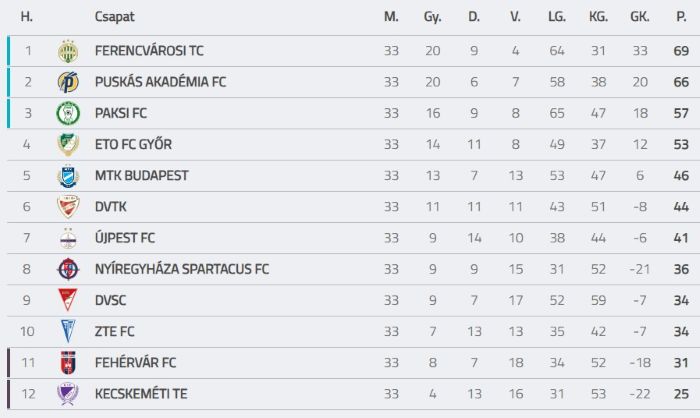Sort by the GK. goal difference header
The image size is (700, 418).
point(640,17)
